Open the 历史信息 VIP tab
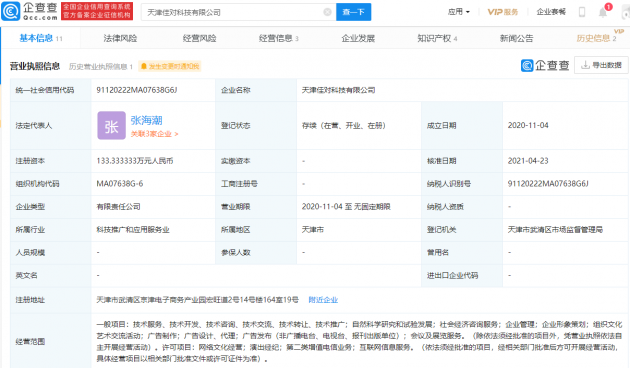Image resolution: width=630 pixels, height=368 pixels. (596, 38)
